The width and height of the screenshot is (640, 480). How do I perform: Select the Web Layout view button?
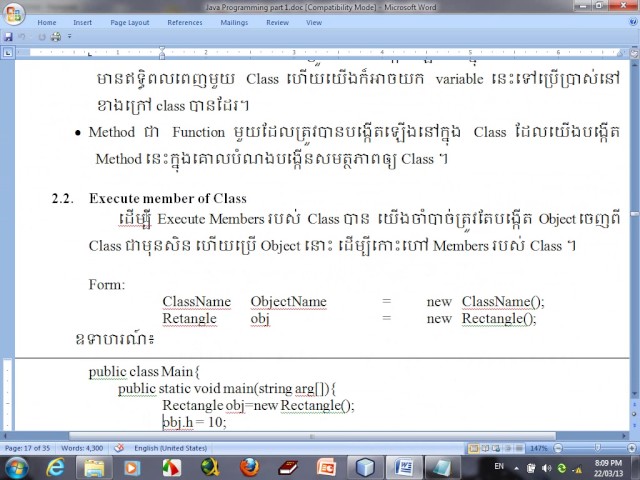496,449
